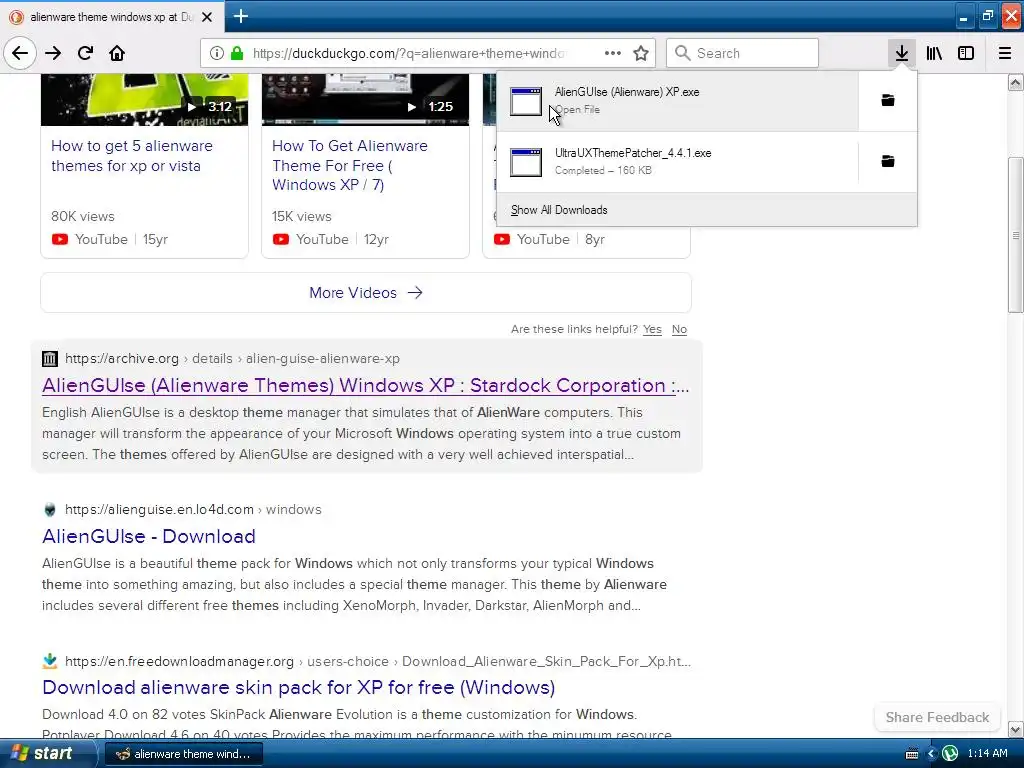Click the vertical scrollbar thumb
The height and width of the screenshot is (768, 1024).
tap(1016, 235)
